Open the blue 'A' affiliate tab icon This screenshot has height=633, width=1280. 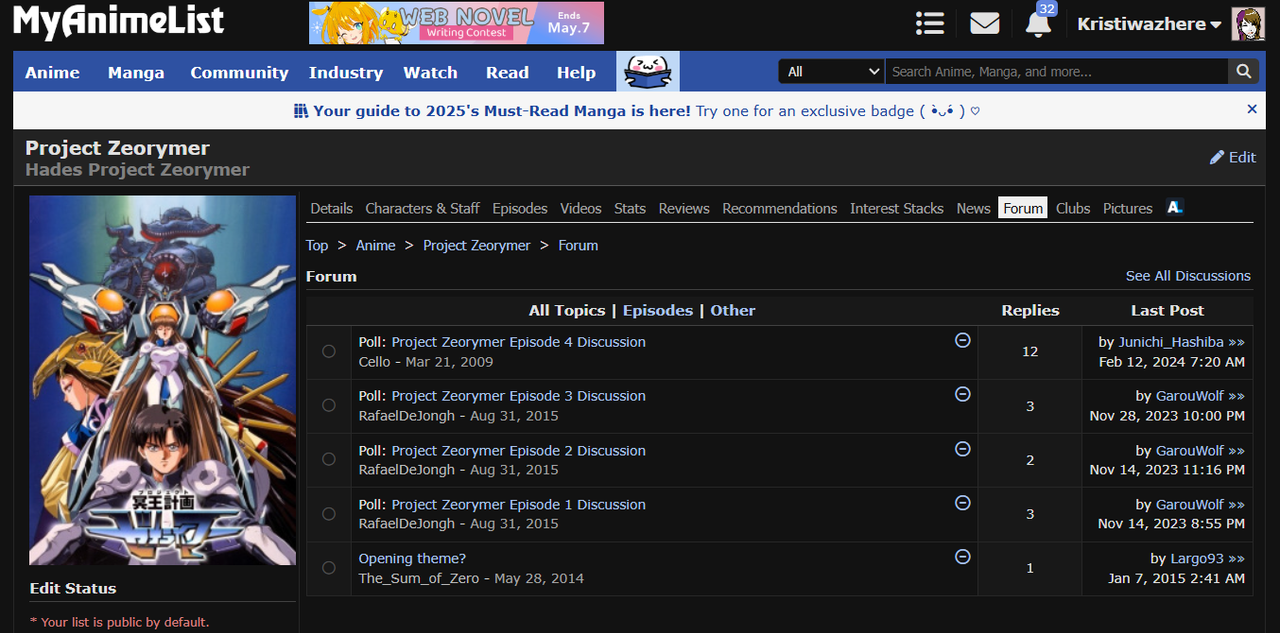pyautogui.click(x=1175, y=207)
